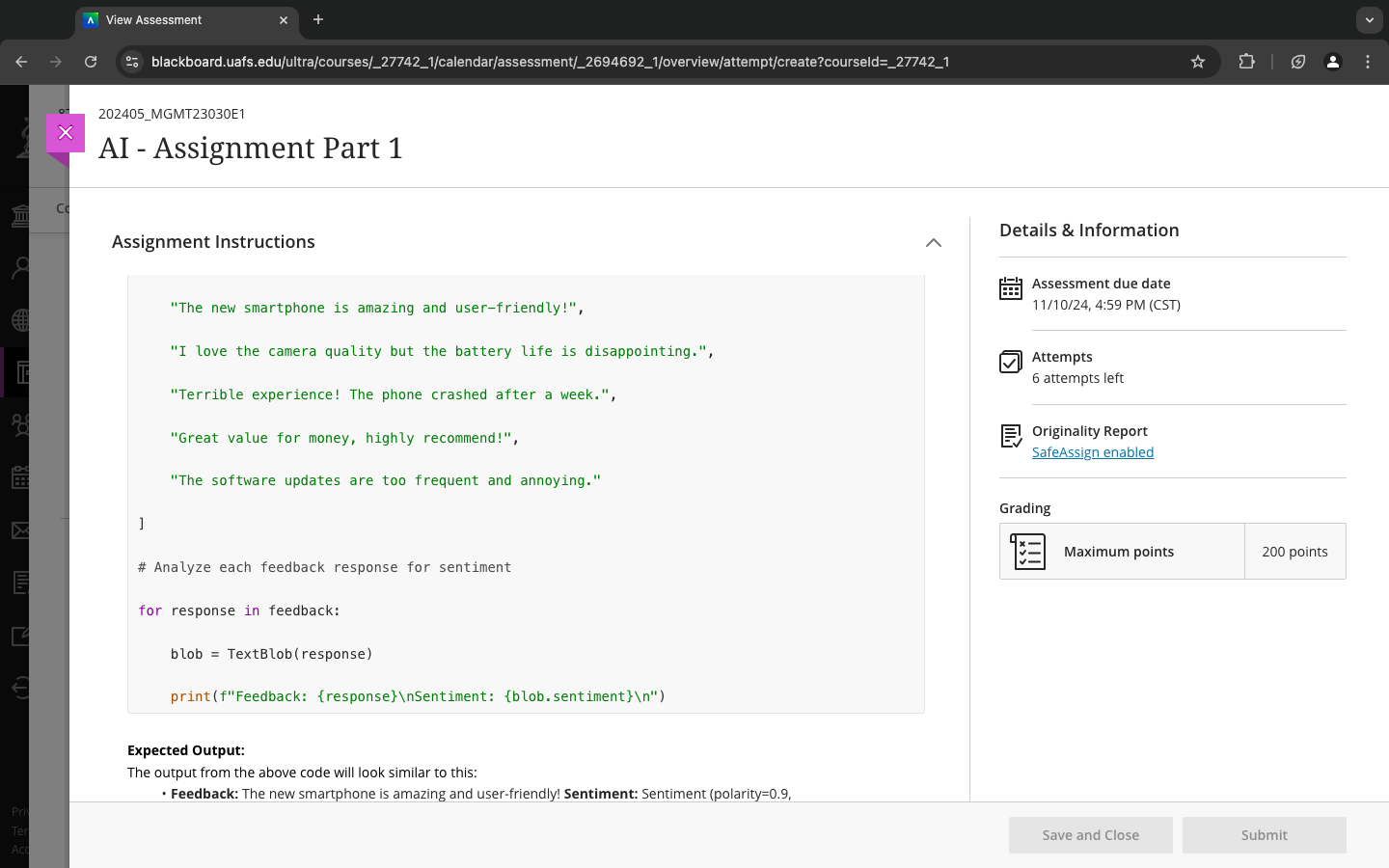1389x868 pixels.
Task: Click the 'for response in feedback' code line
Action: coord(239,610)
